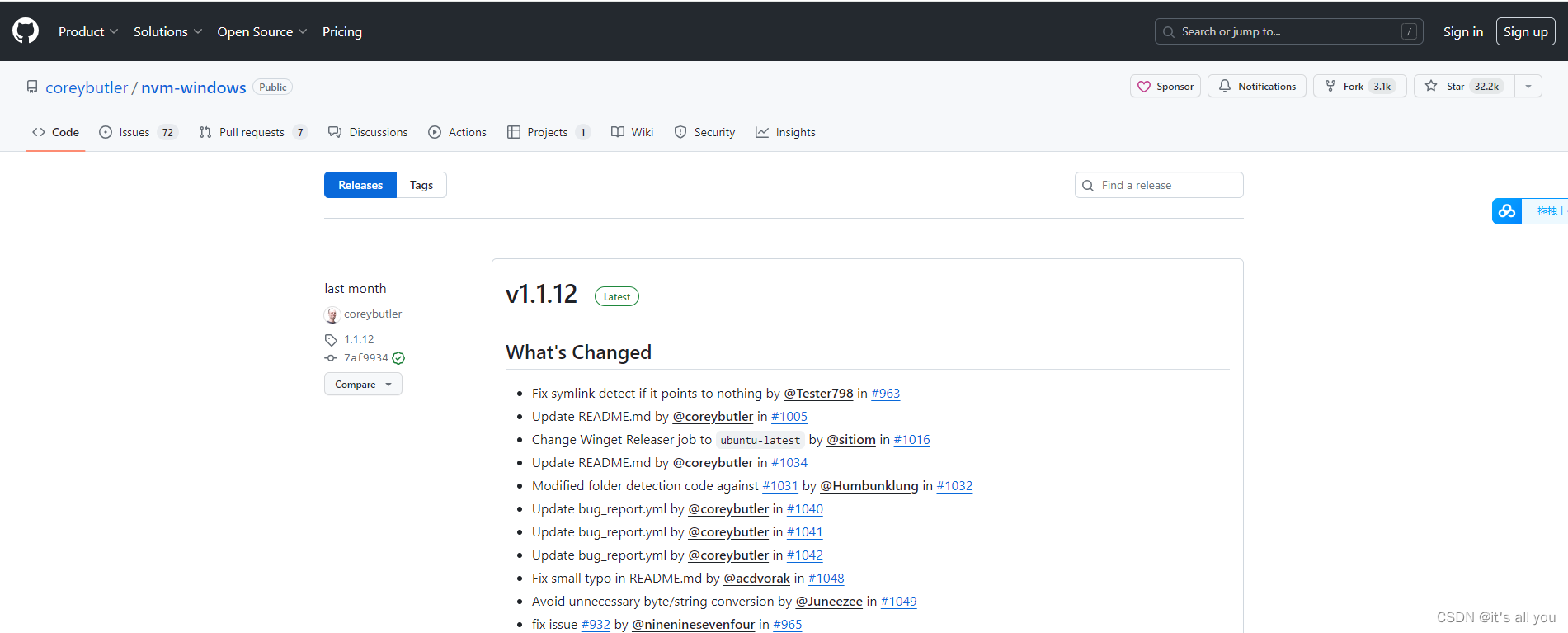Fork the repository
This screenshot has width=1568, height=633.
tap(1359, 86)
